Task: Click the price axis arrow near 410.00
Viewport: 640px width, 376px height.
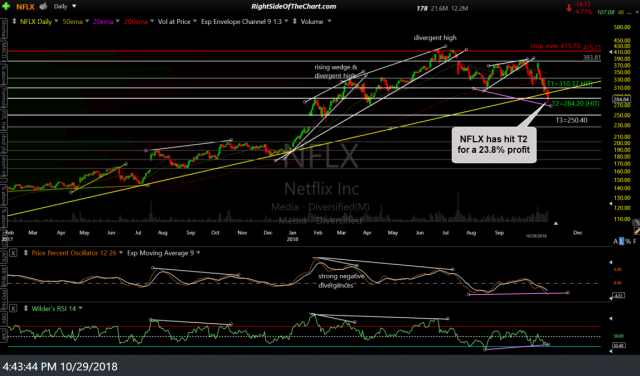Action: tap(611, 52)
